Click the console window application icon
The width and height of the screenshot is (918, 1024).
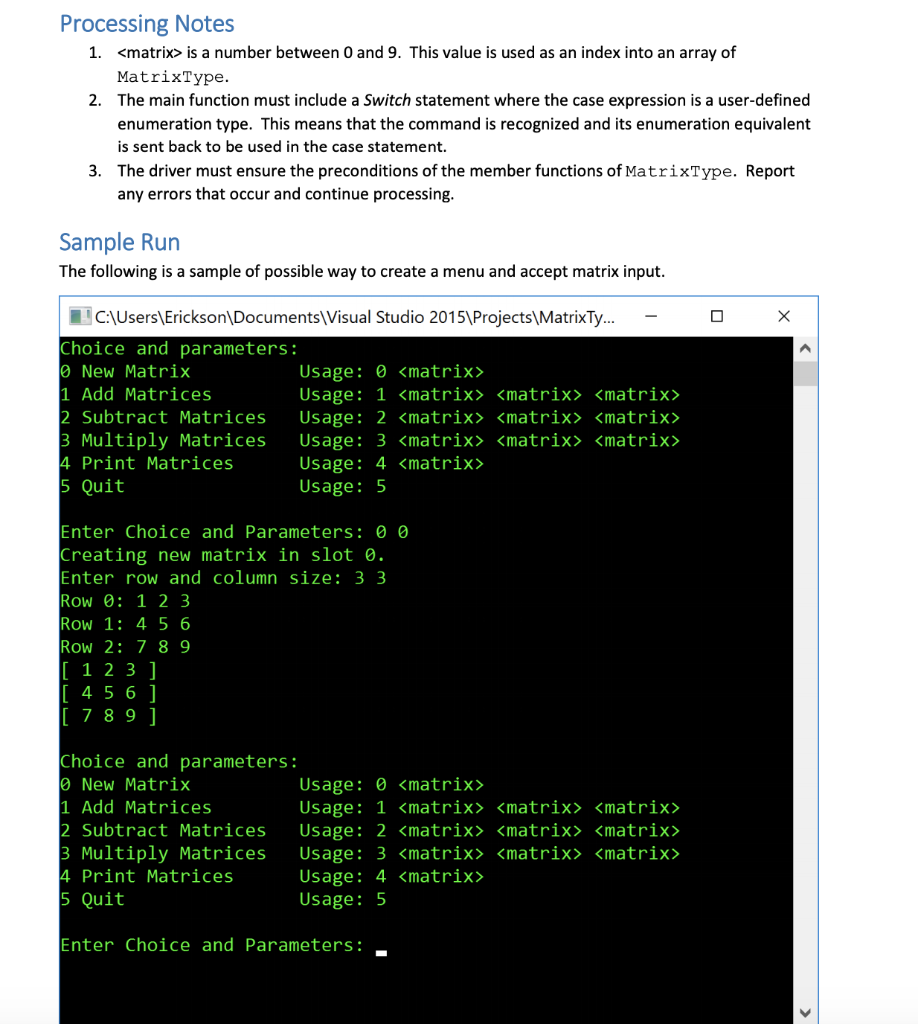pyautogui.click(x=80, y=317)
